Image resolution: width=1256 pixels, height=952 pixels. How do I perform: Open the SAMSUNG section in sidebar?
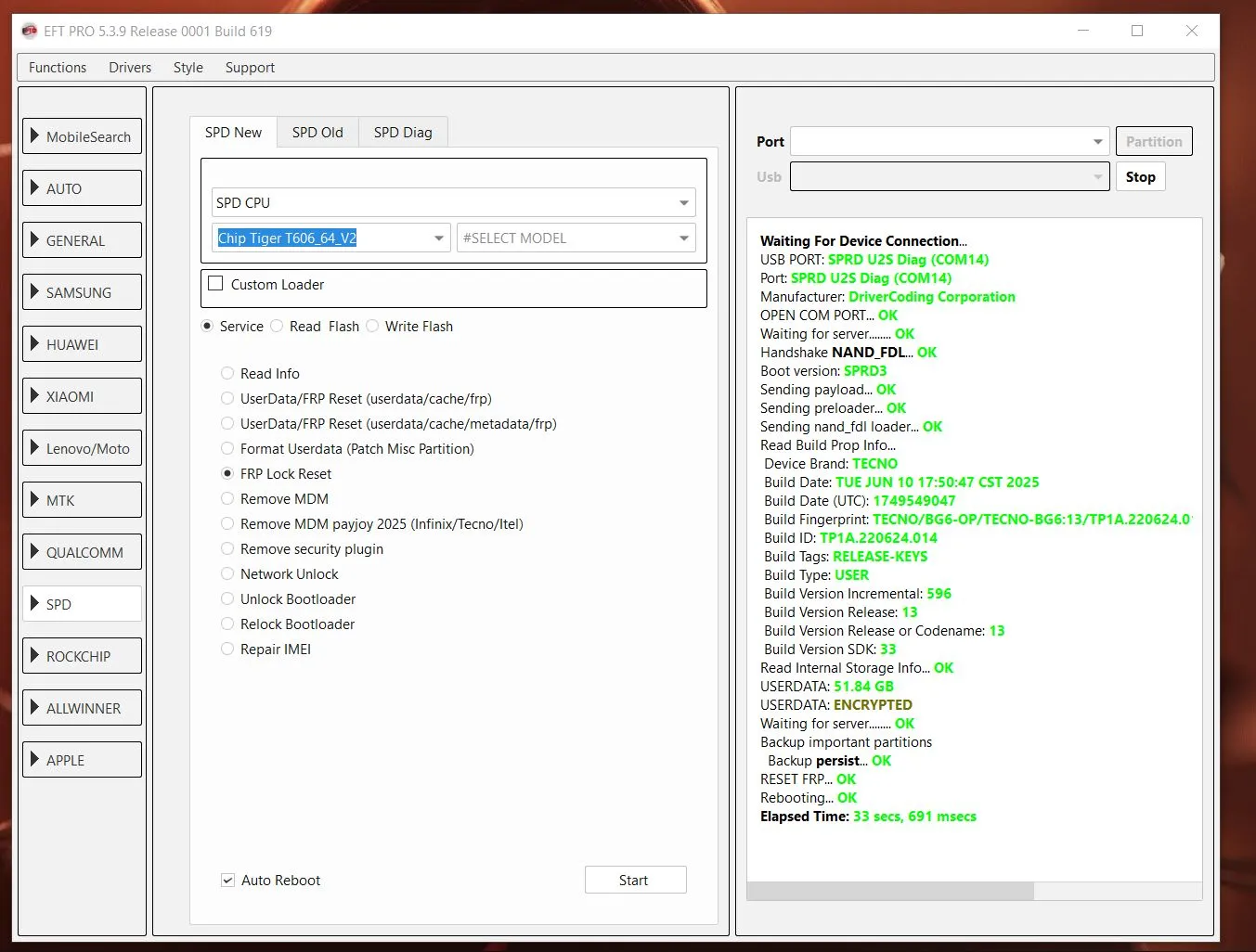(82, 292)
